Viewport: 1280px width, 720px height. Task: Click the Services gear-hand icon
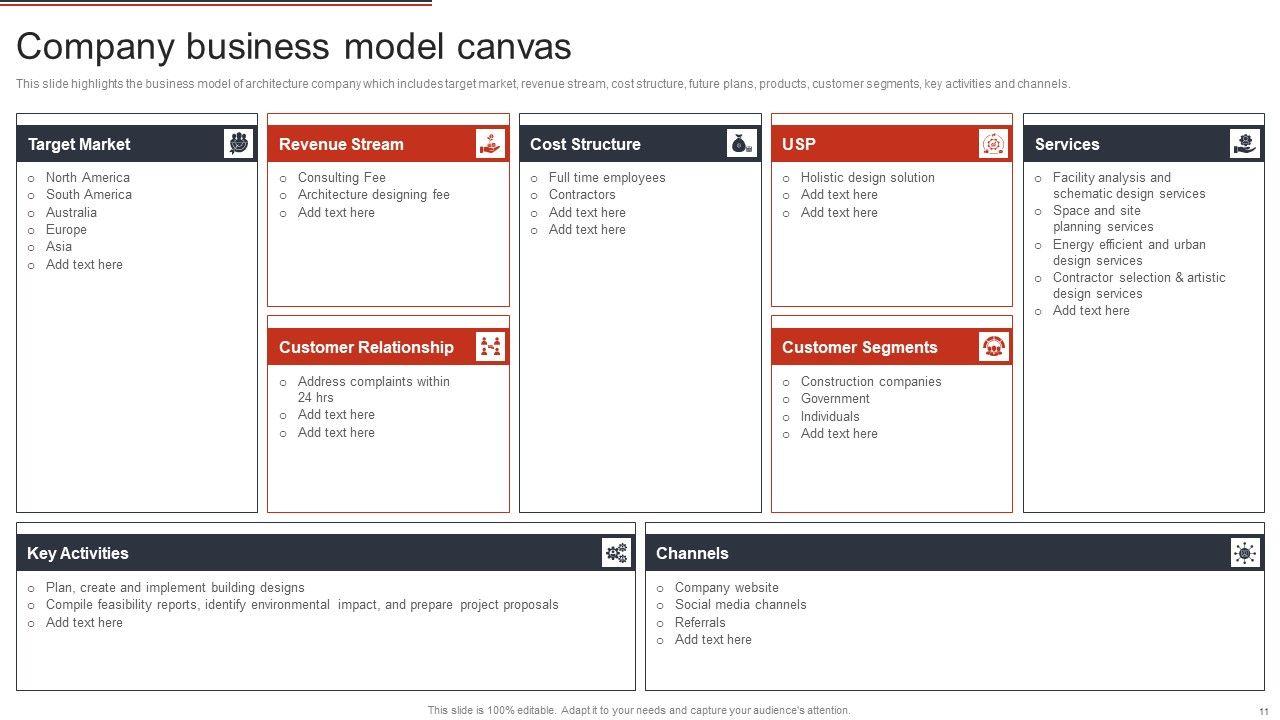[x=1245, y=144]
